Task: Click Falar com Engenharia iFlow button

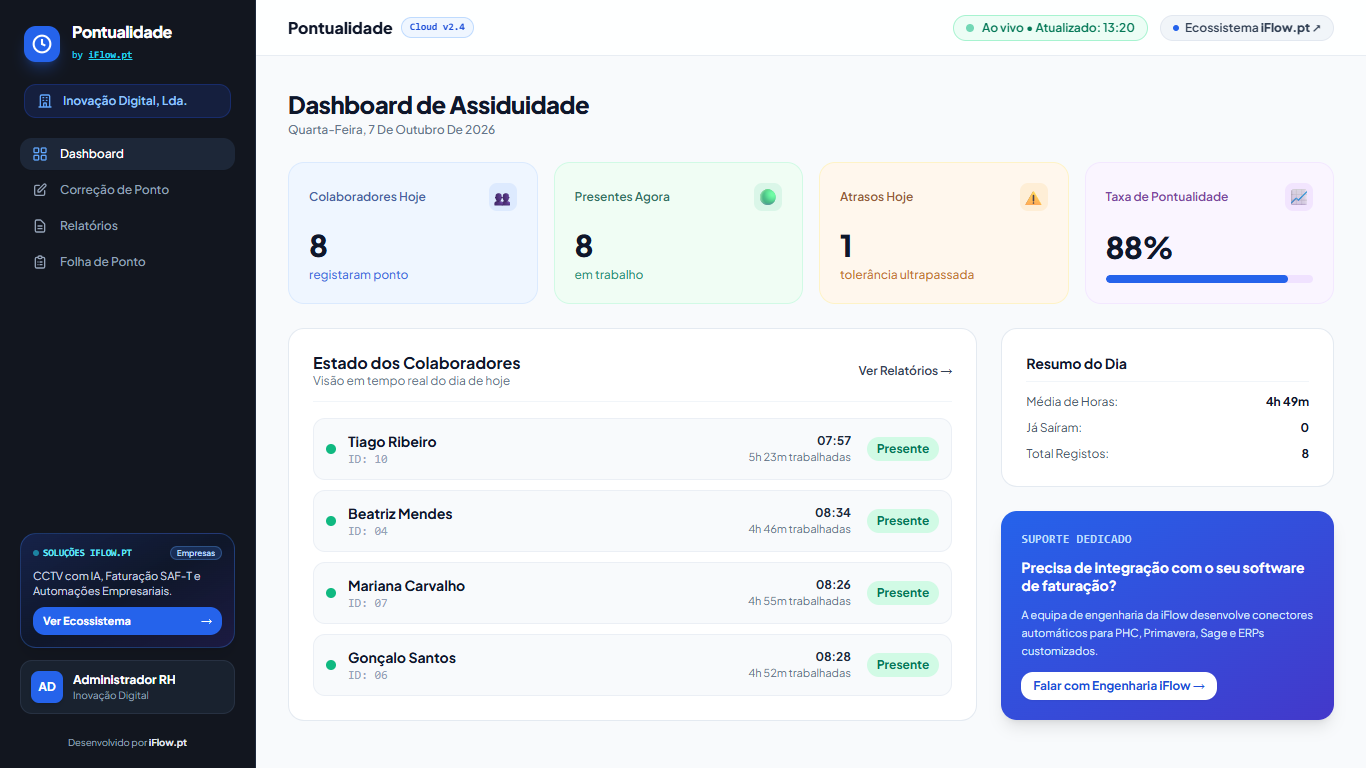Action: pos(1119,686)
